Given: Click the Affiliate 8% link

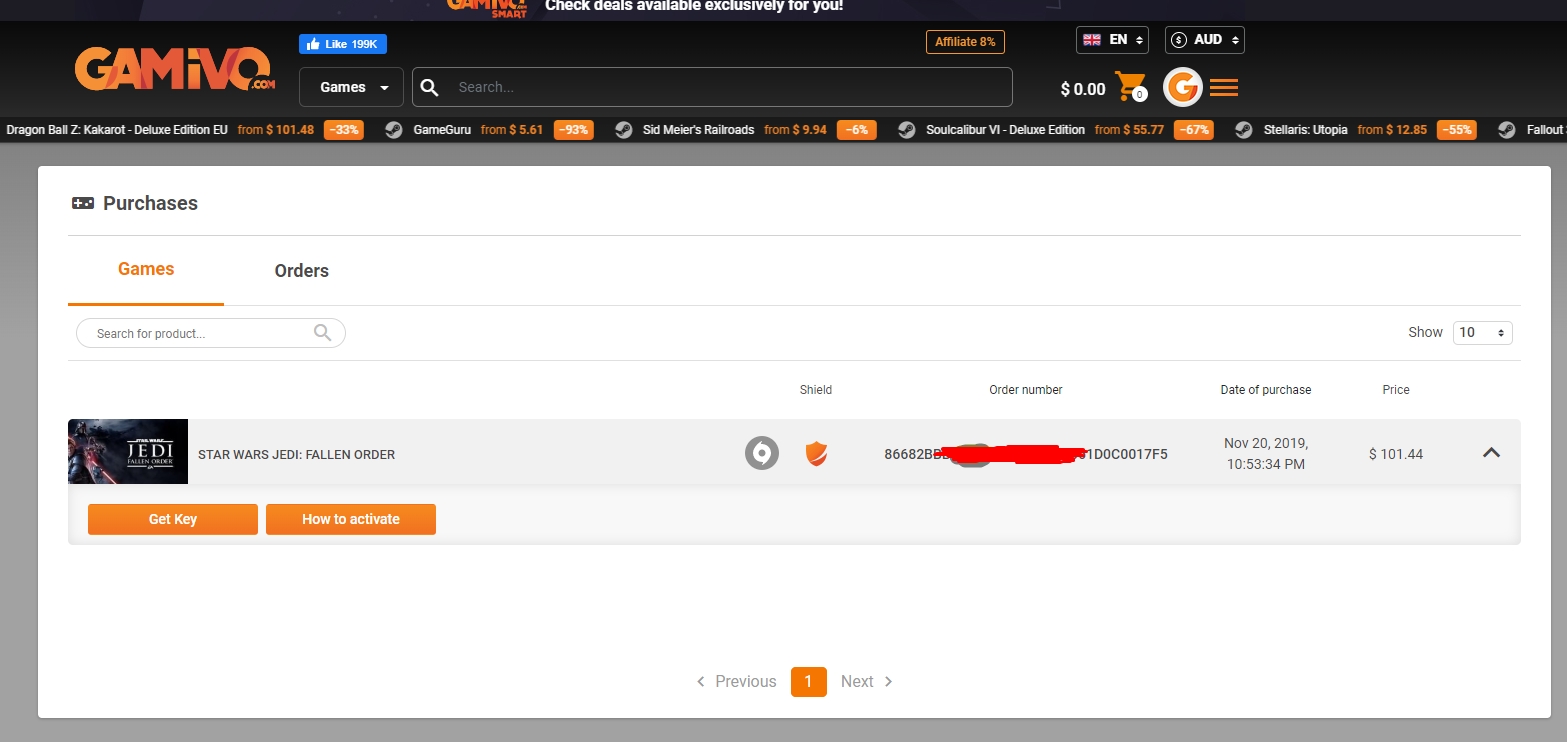Looking at the screenshot, I should click(x=965, y=42).
